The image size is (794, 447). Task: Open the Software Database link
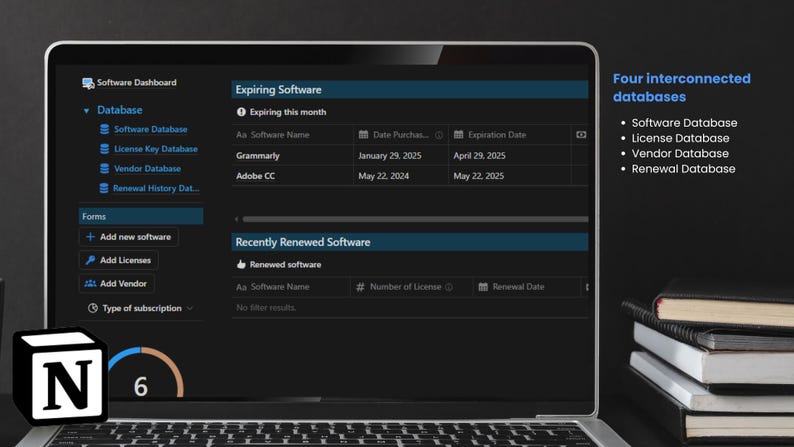pyautogui.click(x=150, y=129)
